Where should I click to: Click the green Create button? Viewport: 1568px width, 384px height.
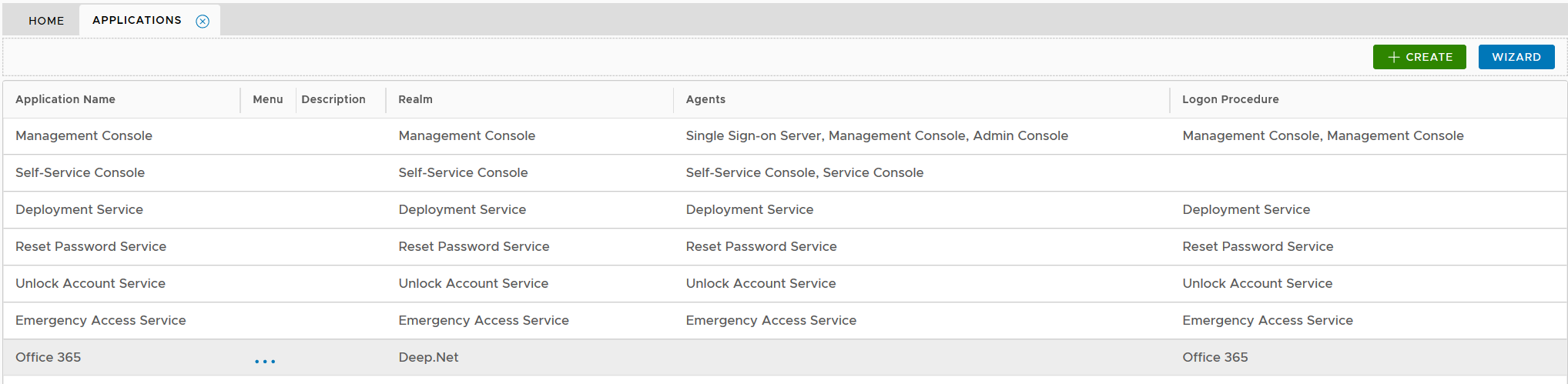point(1419,57)
